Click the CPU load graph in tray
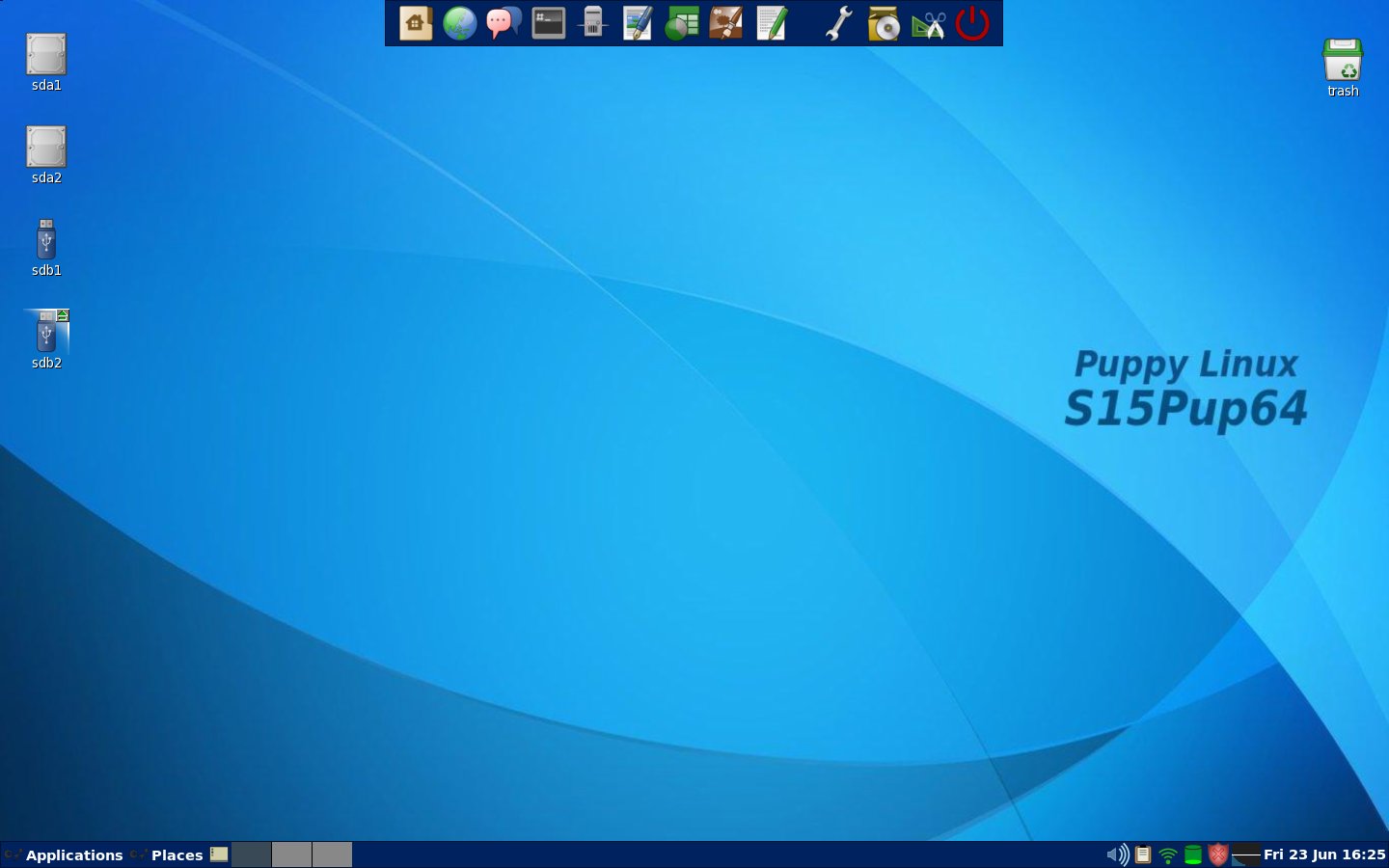The height and width of the screenshot is (868, 1389). (x=1246, y=854)
